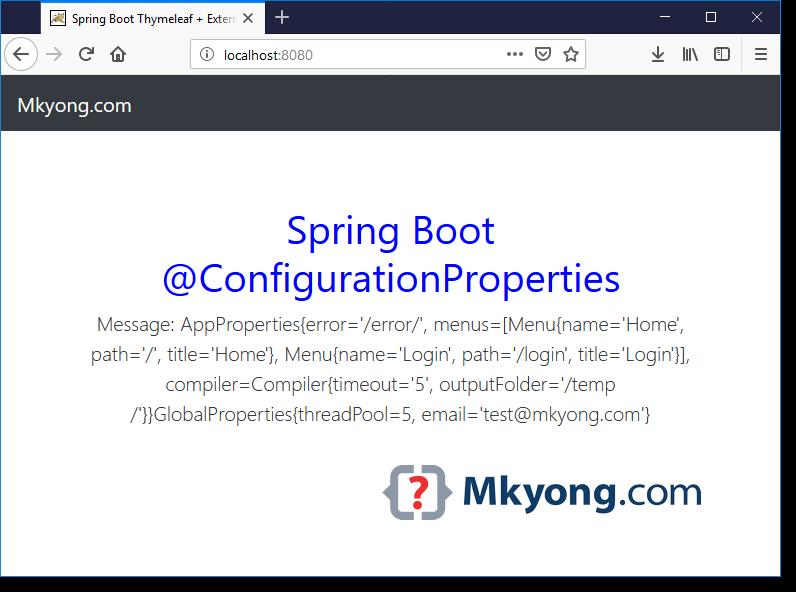The image size is (796, 592).
Task: Reload the current localhost page
Action: coord(86,55)
